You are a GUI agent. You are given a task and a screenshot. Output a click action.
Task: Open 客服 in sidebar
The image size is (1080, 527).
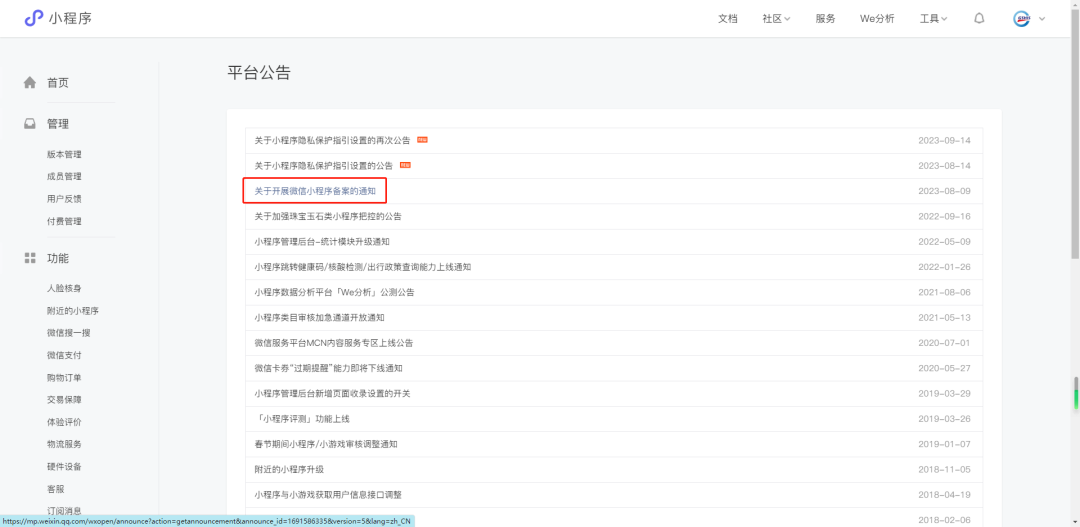pyautogui.click(x=56, y=488)
